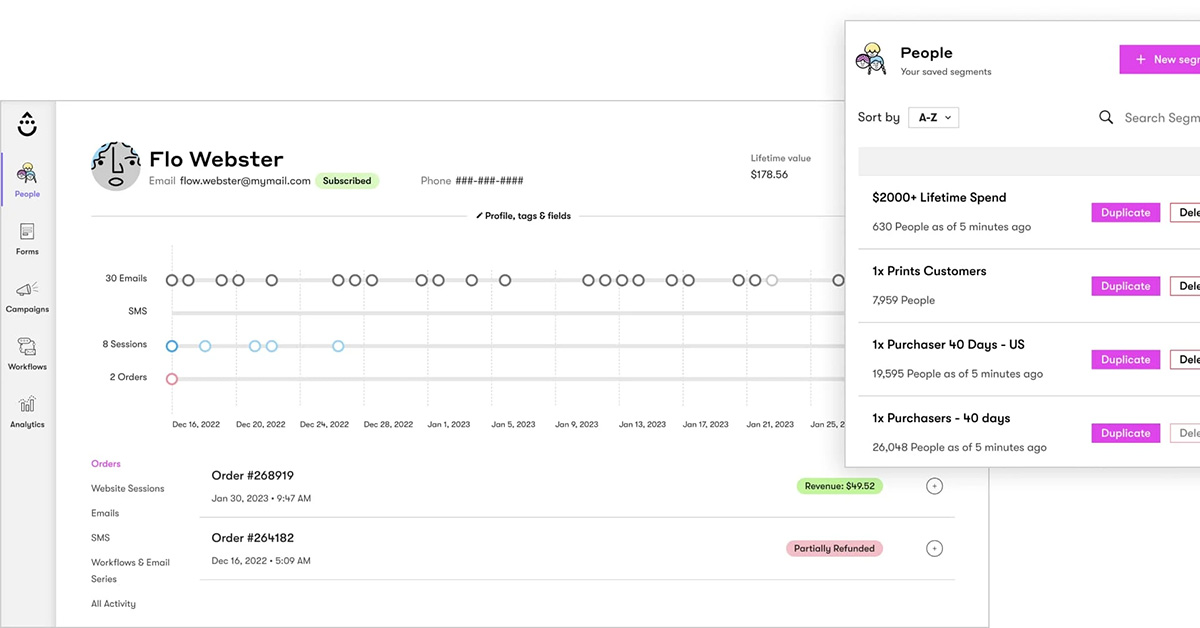Edit Profile, tags & fields

523,216
